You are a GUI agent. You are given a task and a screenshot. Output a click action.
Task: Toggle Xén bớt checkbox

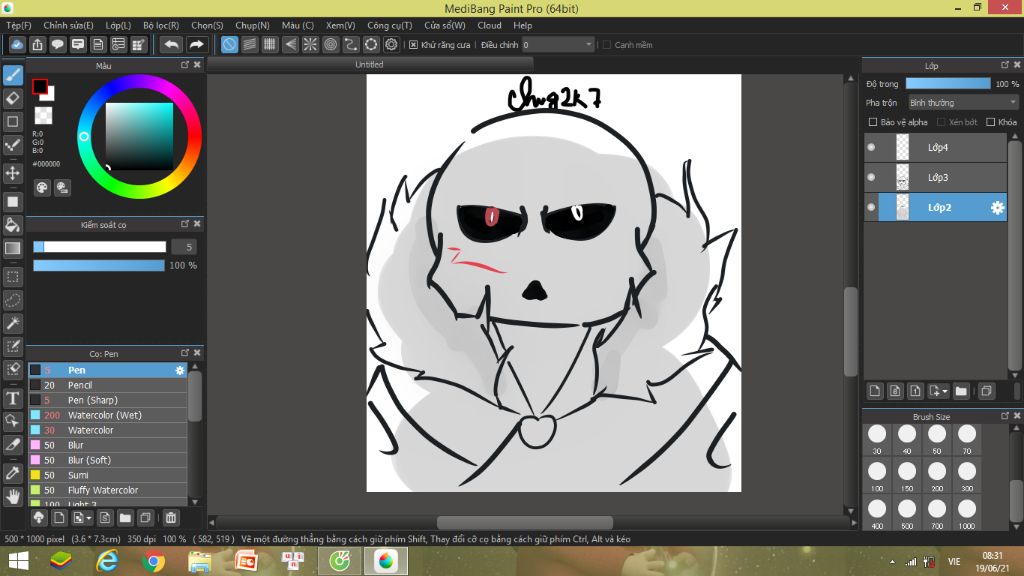[x=941, y=122]
